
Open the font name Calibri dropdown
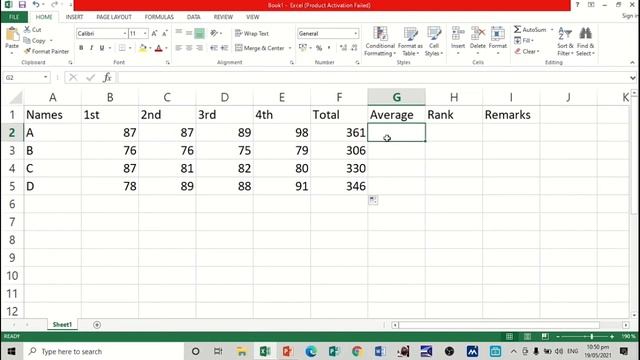124,33
